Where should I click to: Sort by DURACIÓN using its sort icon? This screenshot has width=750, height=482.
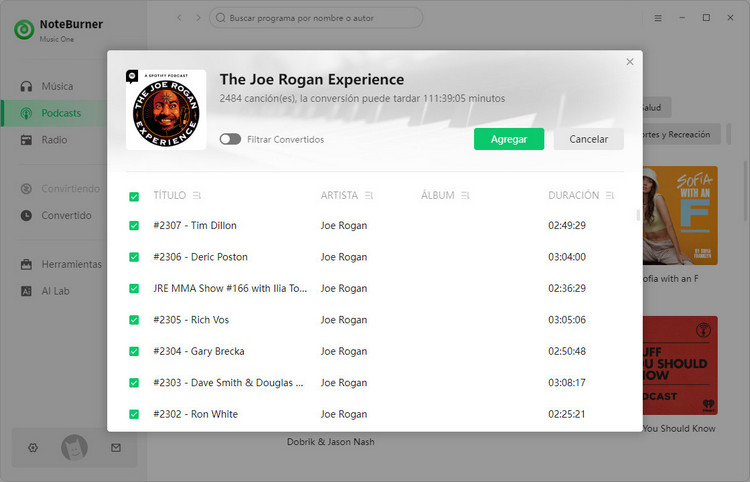click(x=610, y=196)
